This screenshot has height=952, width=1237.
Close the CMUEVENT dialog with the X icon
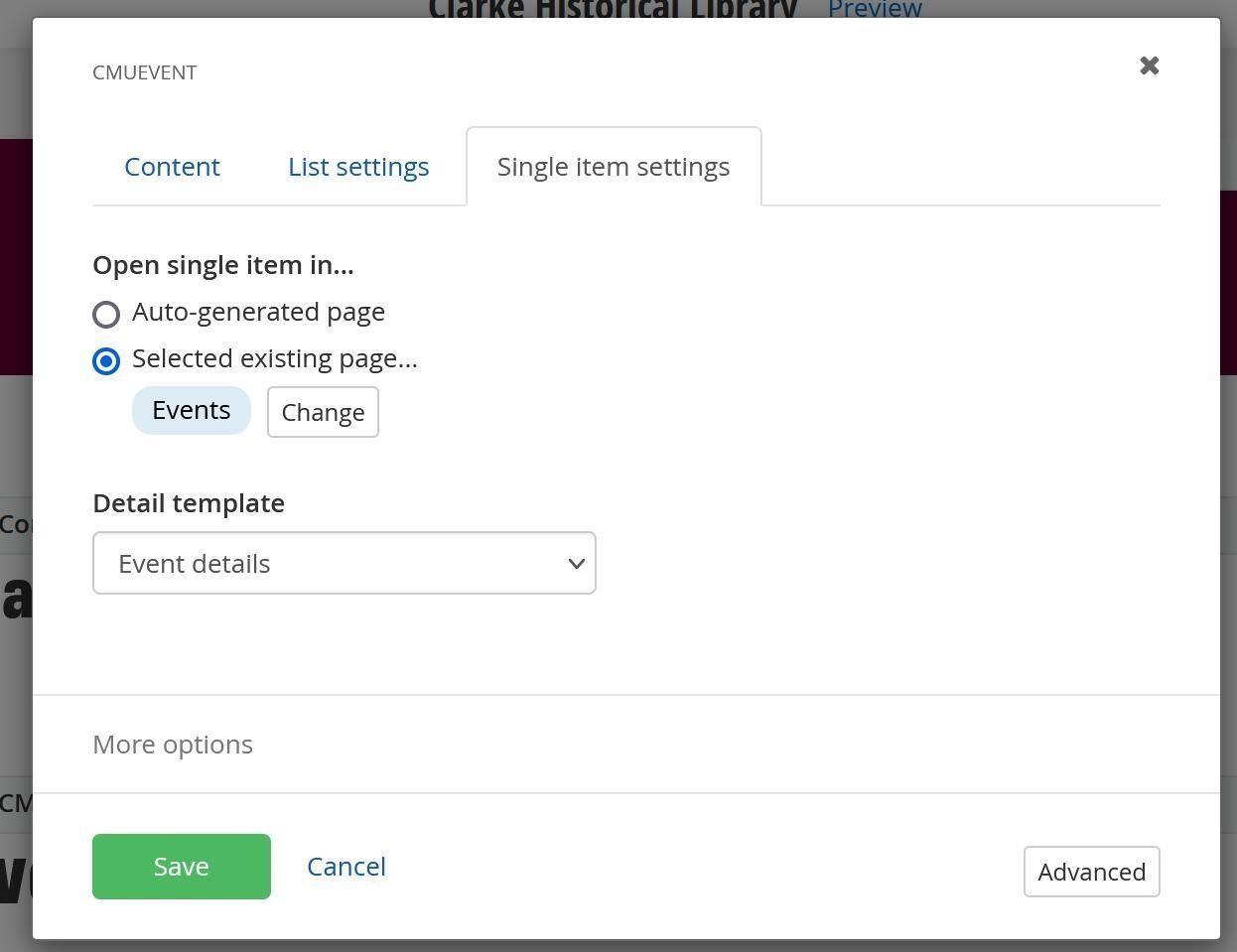pyautogui.click(x=1150, y=66)
